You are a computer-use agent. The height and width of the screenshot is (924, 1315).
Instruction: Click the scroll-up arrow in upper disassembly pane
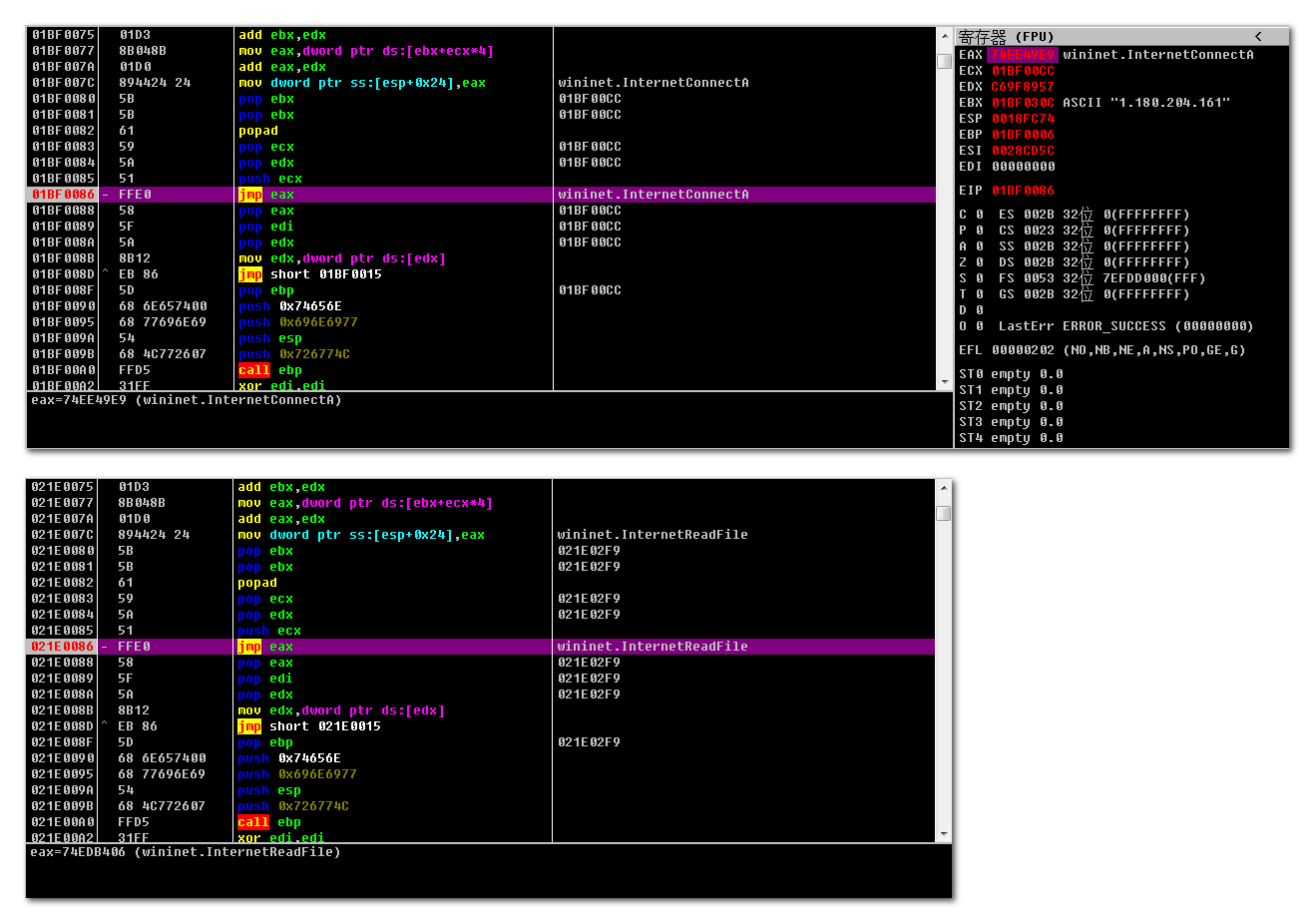point(944,36)
